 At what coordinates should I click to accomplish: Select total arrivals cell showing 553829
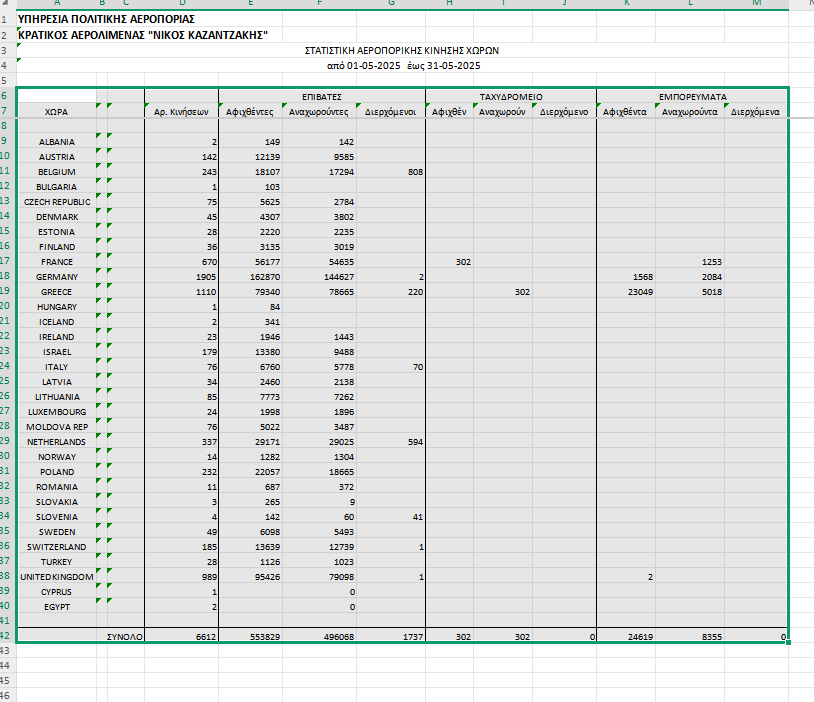click(251, 636)
